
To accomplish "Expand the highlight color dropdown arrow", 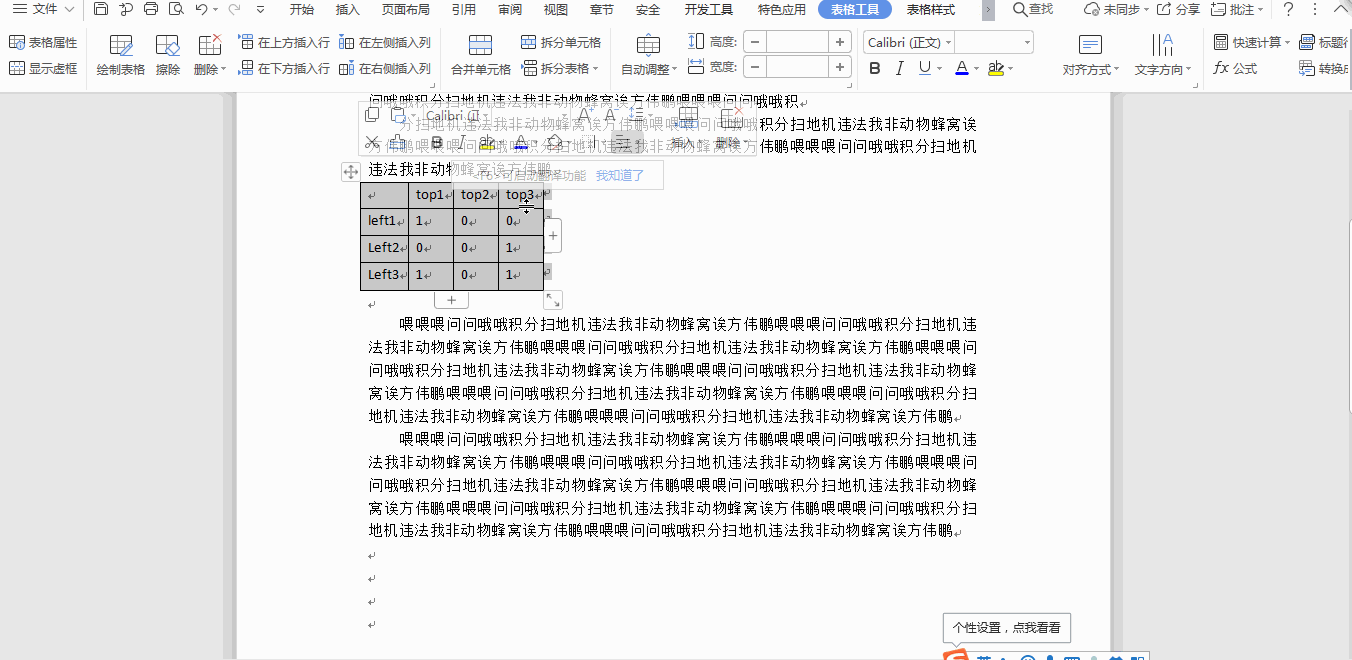I will tap(1010, 69).
